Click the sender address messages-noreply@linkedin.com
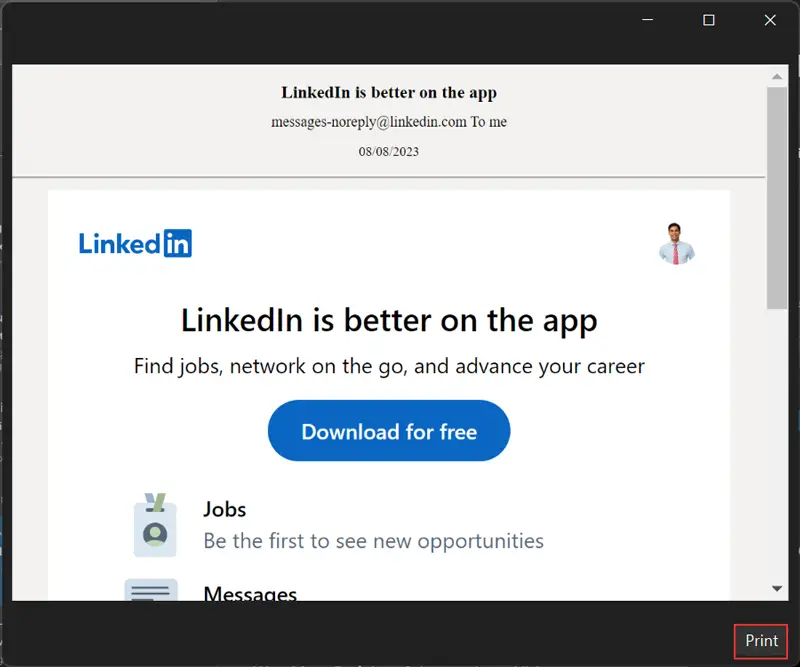The width and height of the screenshot is (800, 667). click(369, 122)
